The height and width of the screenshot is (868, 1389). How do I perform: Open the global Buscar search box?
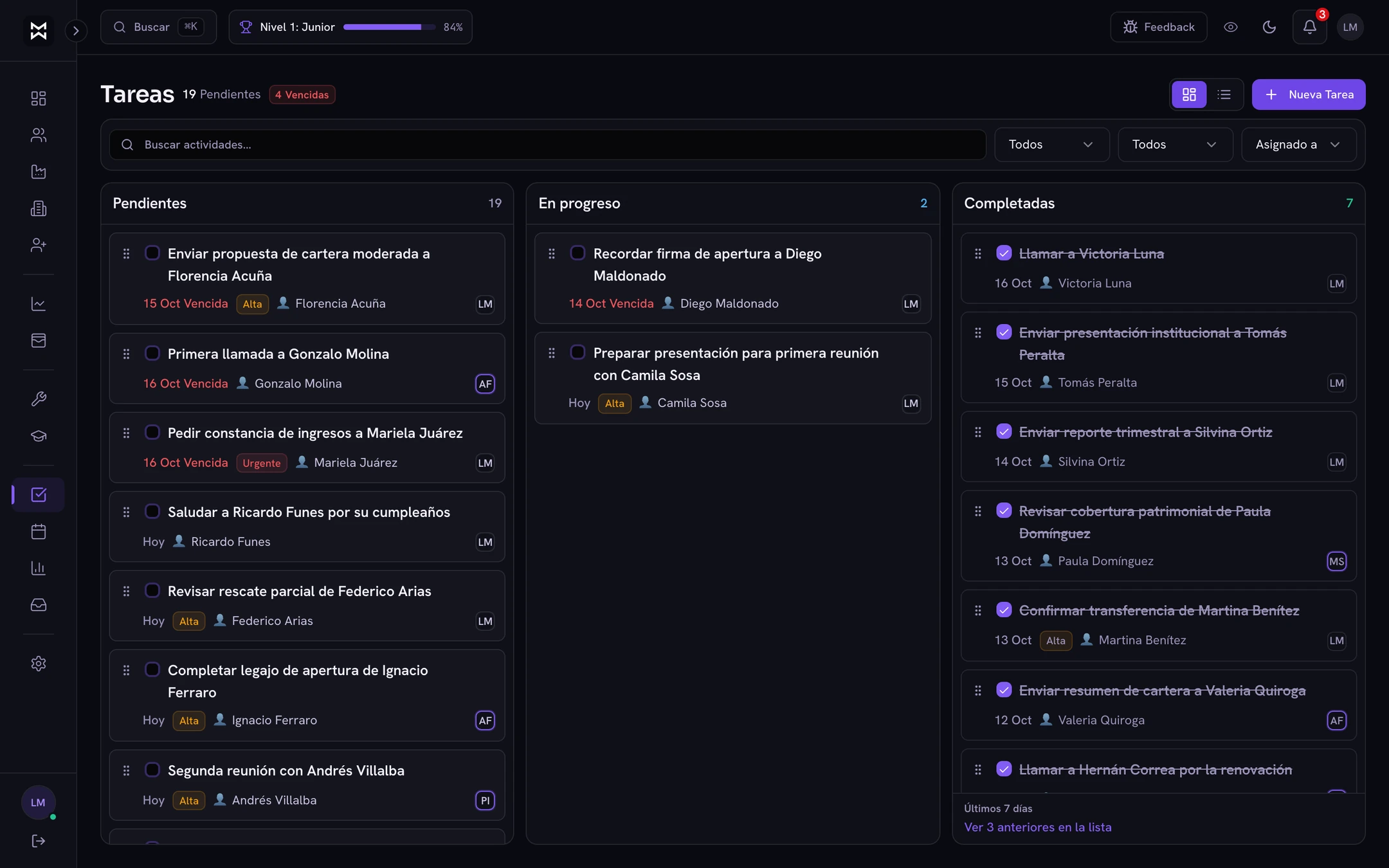tap(158, 27)
